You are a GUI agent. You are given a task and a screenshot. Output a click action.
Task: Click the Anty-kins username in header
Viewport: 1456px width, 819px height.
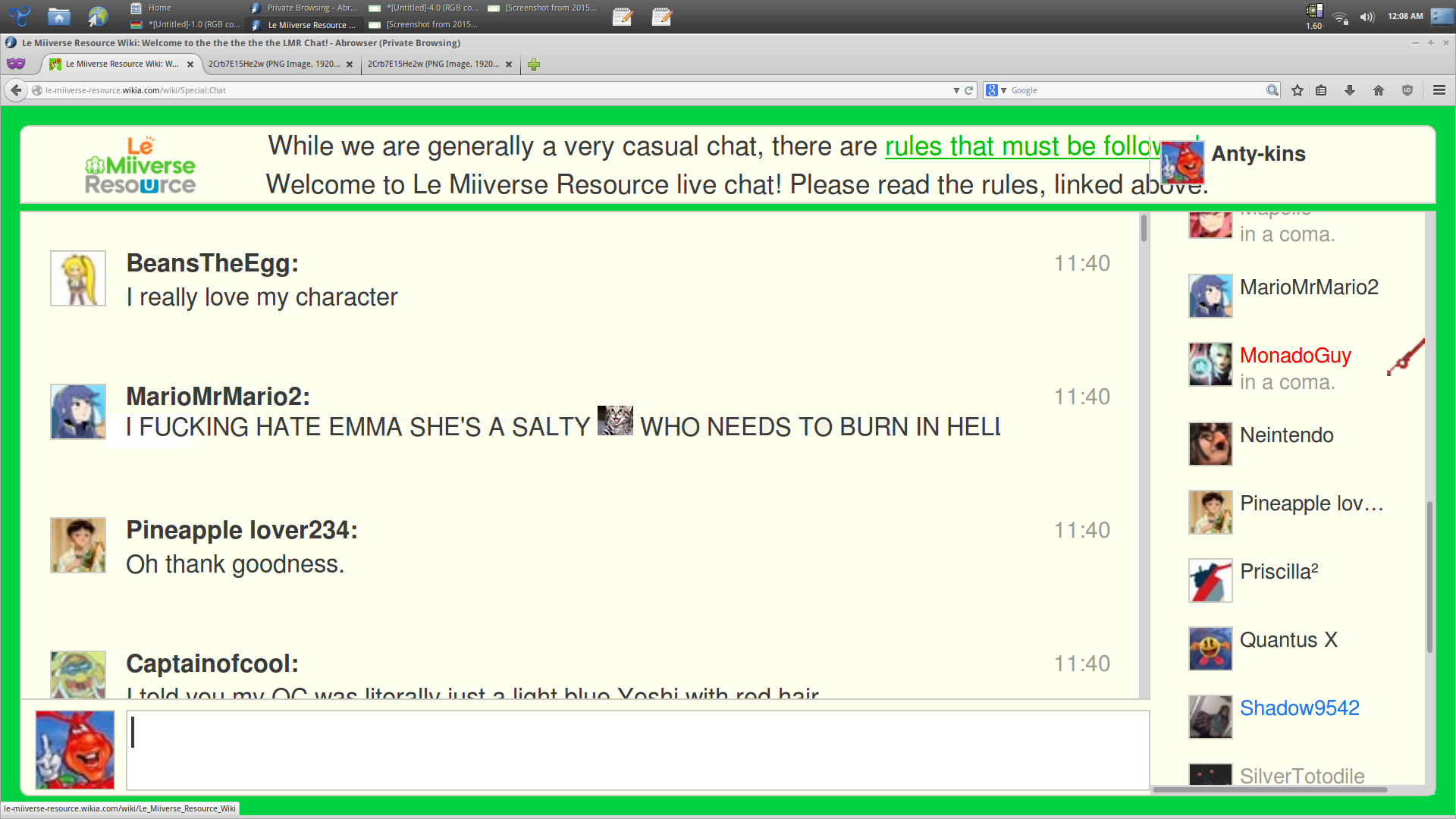[1258, 154]
